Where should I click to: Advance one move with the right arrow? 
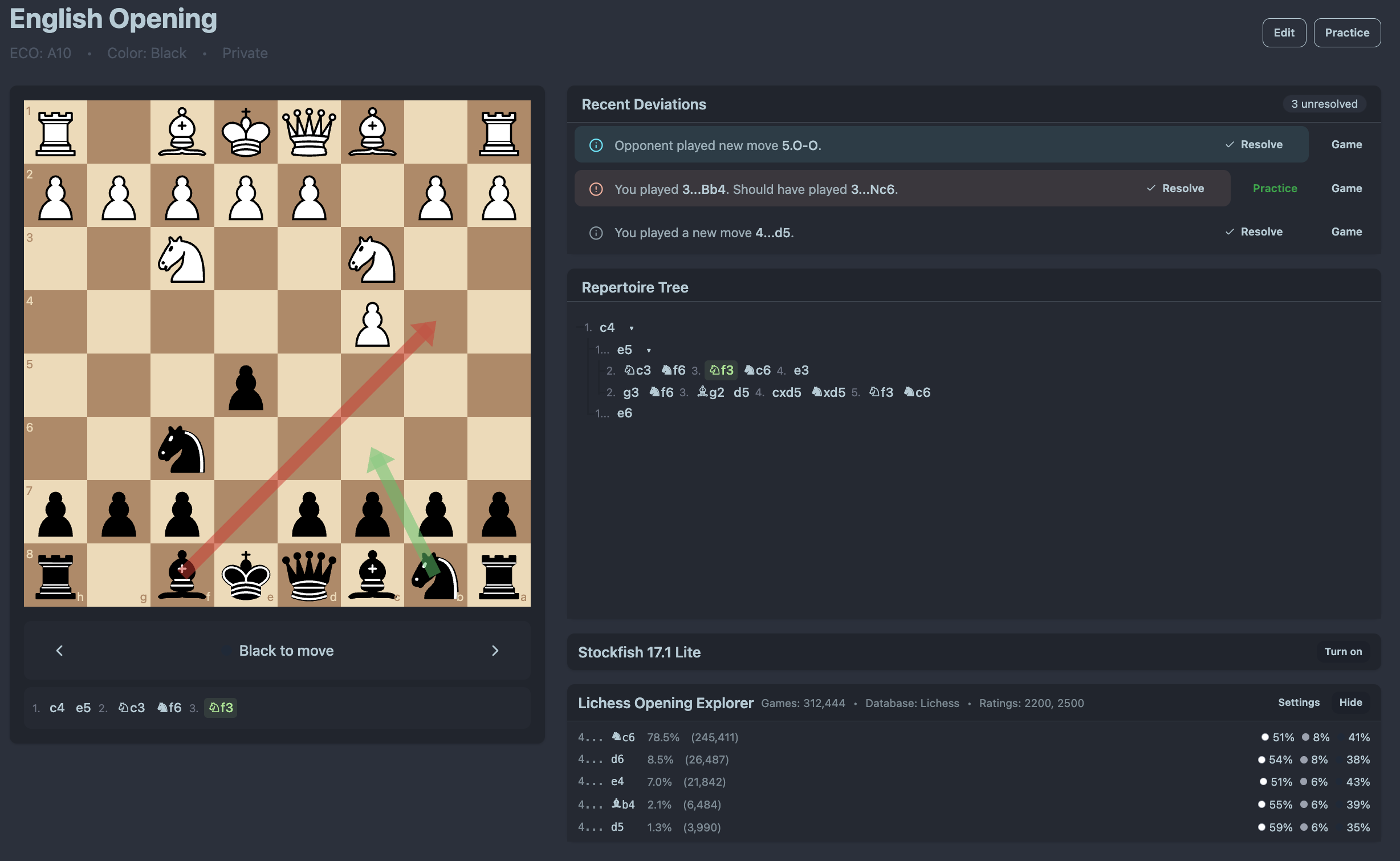tap(495, 650)
